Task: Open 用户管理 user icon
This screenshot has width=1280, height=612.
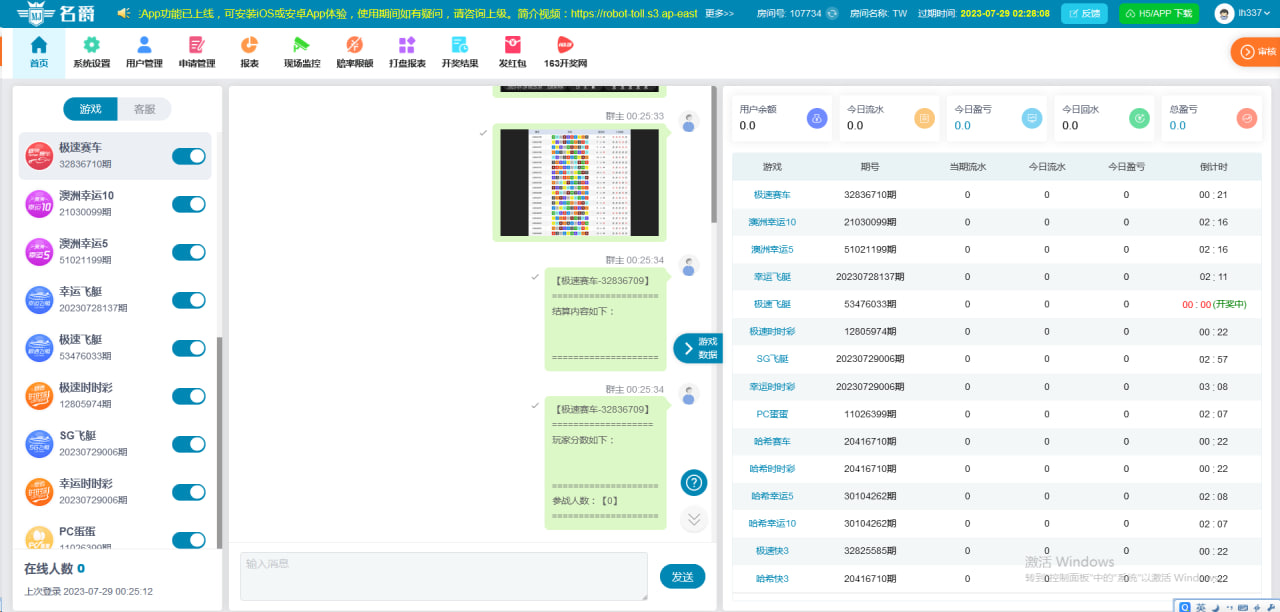Action: point(144,46)
